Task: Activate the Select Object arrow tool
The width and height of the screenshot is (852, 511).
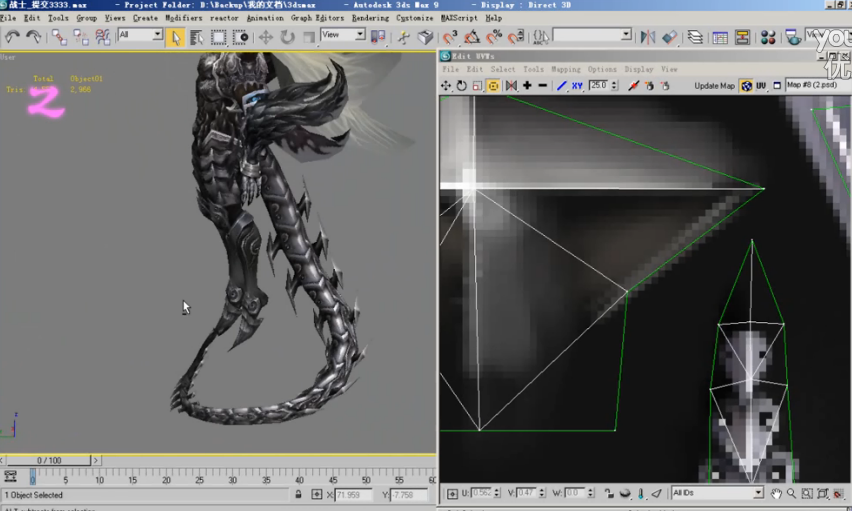Action: pyautogui.click(x=175, y=37)
